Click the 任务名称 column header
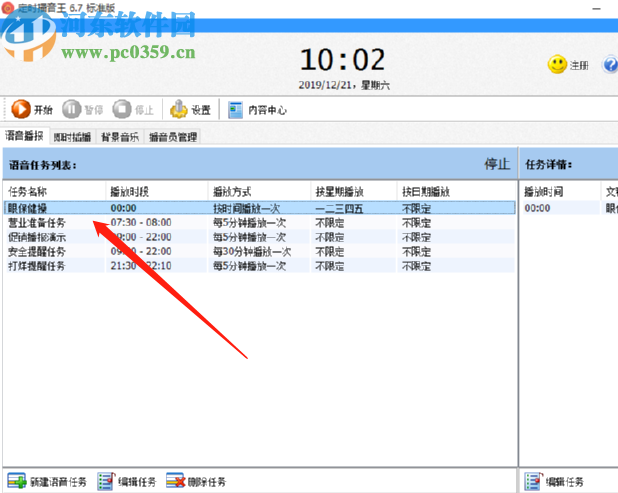This screenshot has height=493, width=618. pyautogui.click(x=54, y=192)
